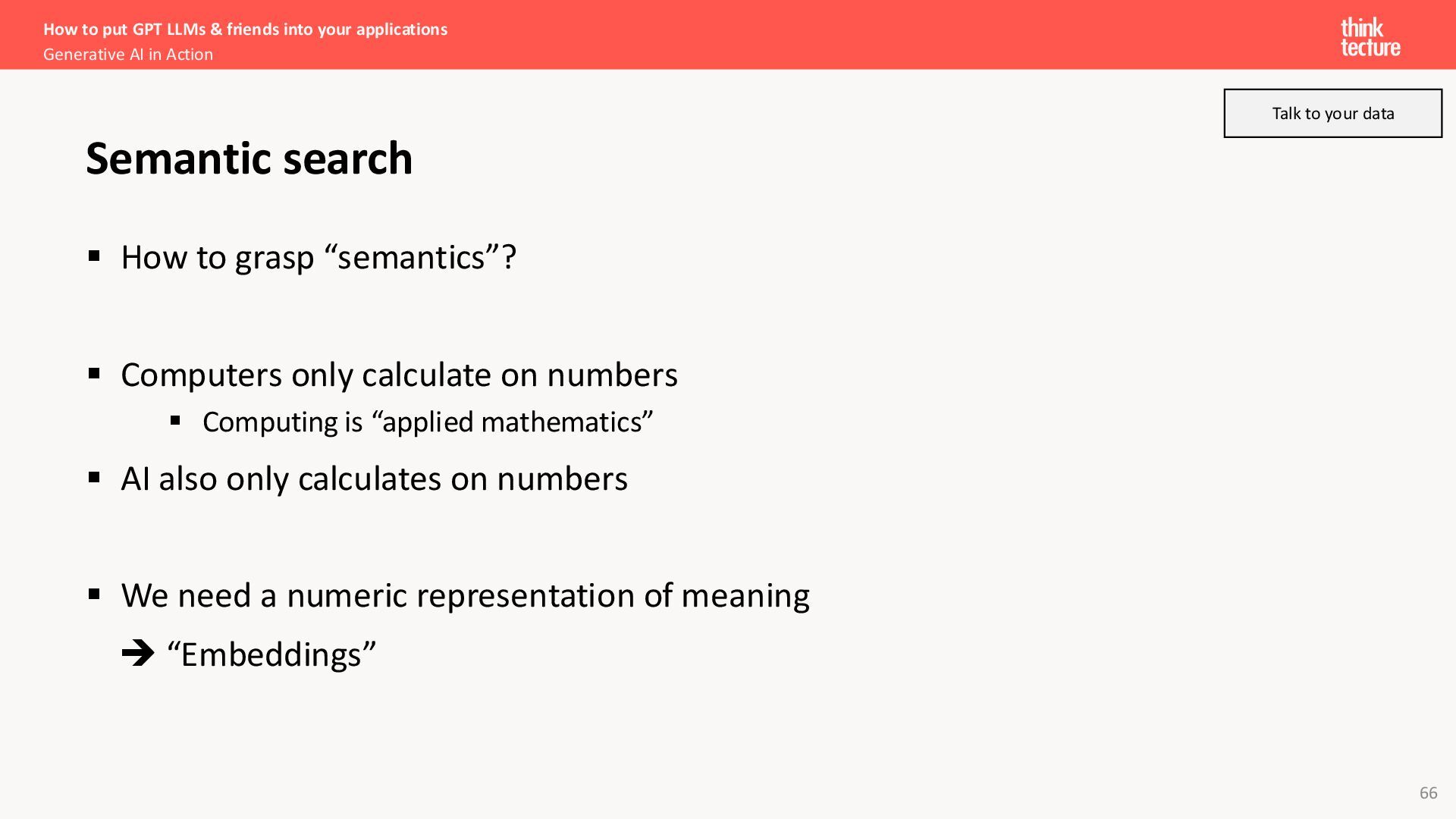Click the square bullet before 'AI also only'
The image size is (1456, 819).
pyautogui.click(x=94, y=477)
